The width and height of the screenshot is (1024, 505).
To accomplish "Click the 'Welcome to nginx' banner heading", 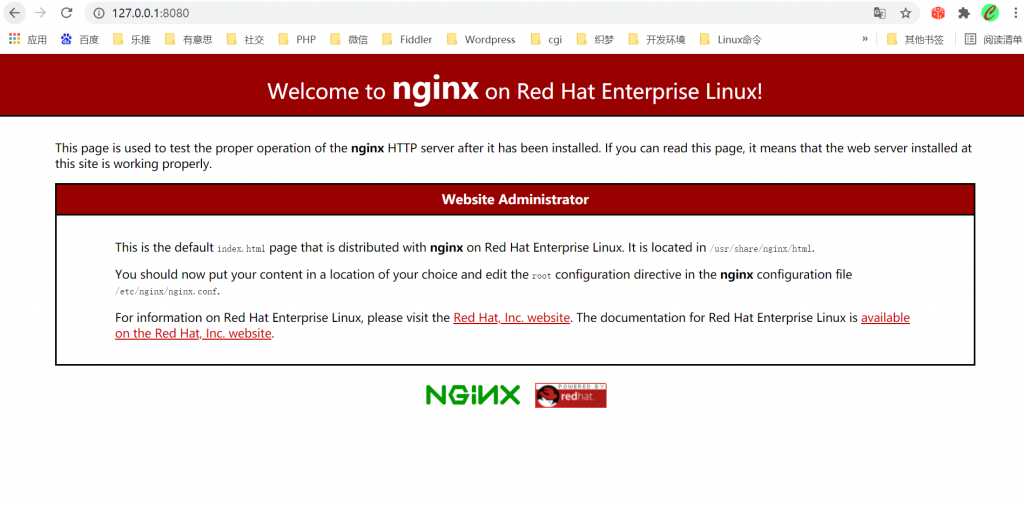I will coord(515,91).
